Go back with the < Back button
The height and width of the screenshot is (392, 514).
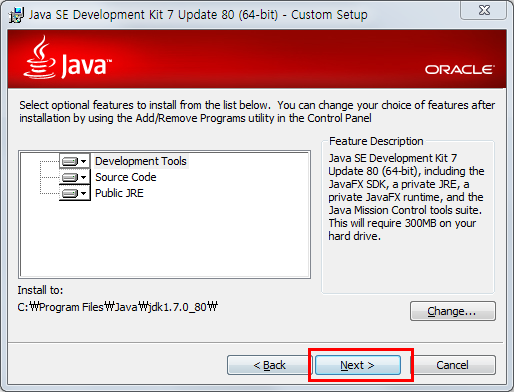point(269,365)
